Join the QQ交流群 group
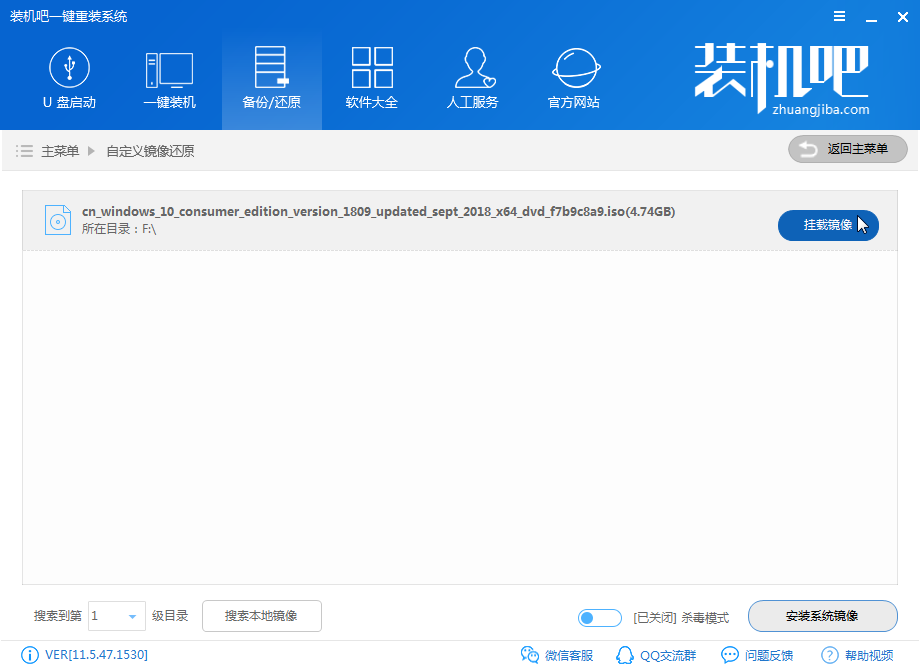This screenshot has height=670, width=920. 656,655
